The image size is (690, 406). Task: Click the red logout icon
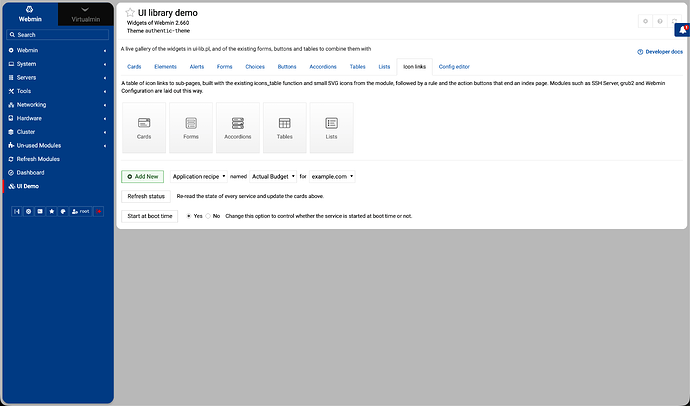click(x=99, y=212)
